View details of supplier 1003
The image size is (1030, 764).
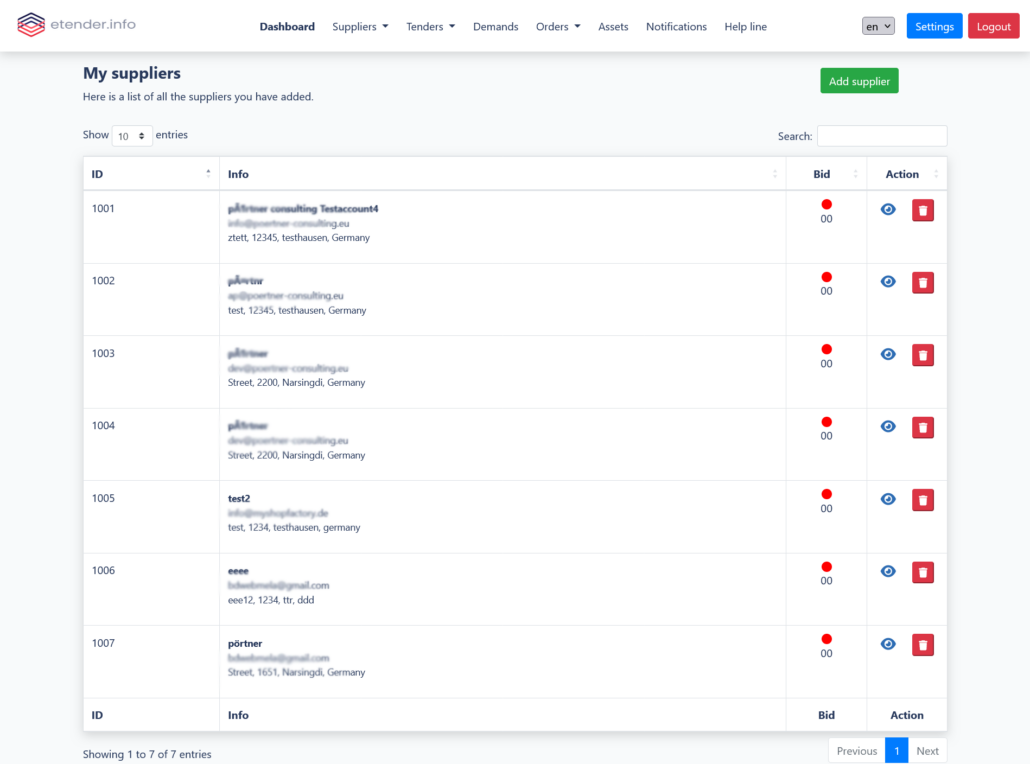tap(888, 355)
